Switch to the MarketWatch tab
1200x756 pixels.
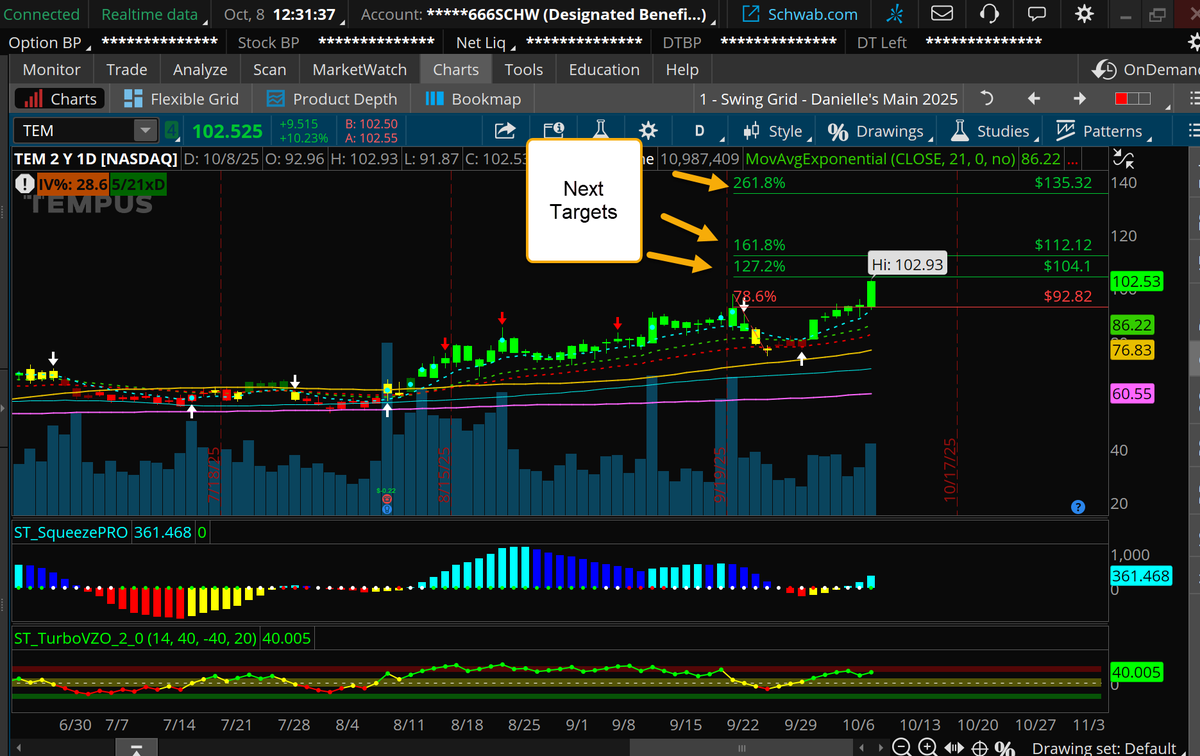coord(359,70)
